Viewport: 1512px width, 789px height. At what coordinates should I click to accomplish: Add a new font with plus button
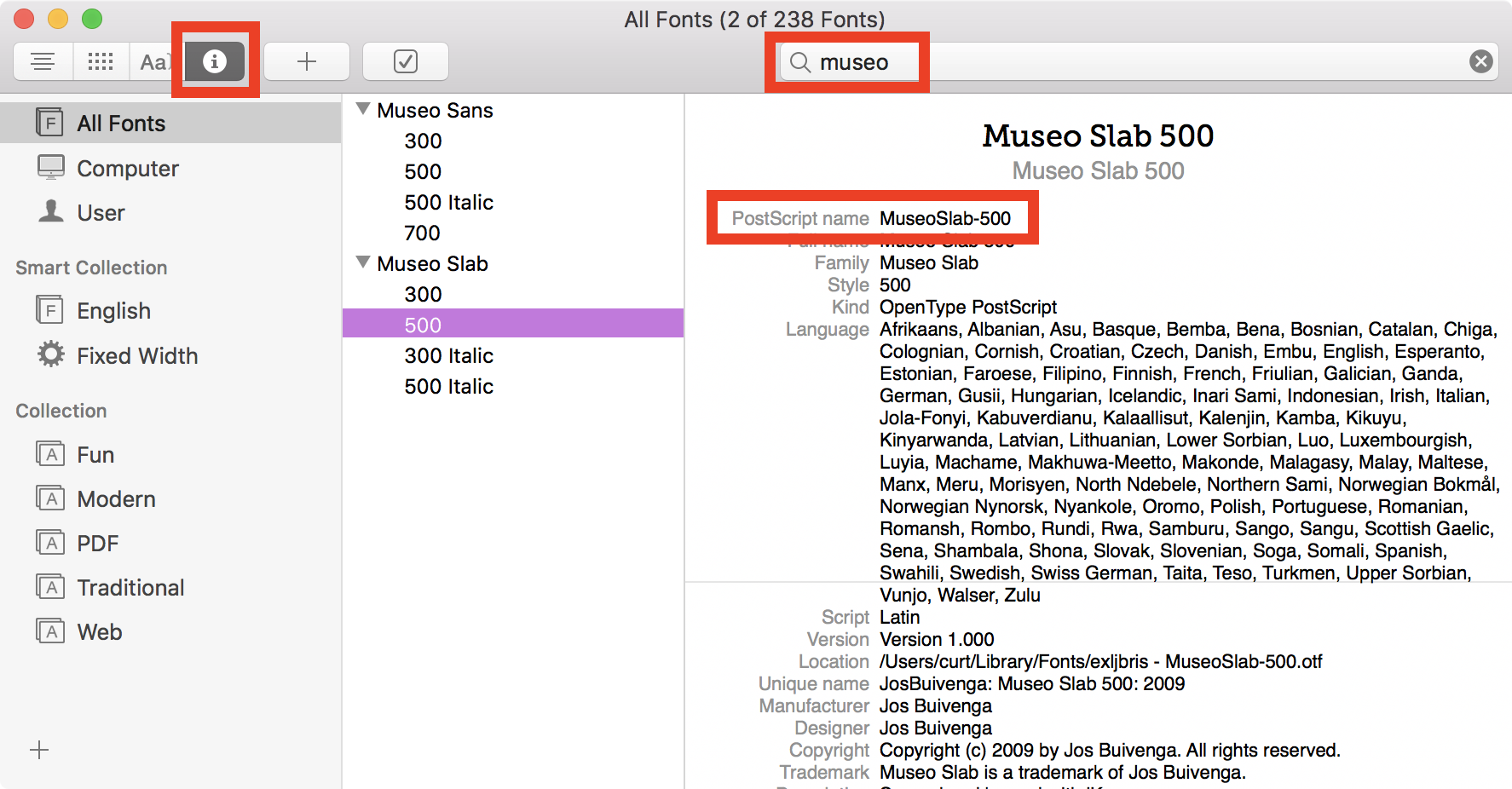pos(307,61)
